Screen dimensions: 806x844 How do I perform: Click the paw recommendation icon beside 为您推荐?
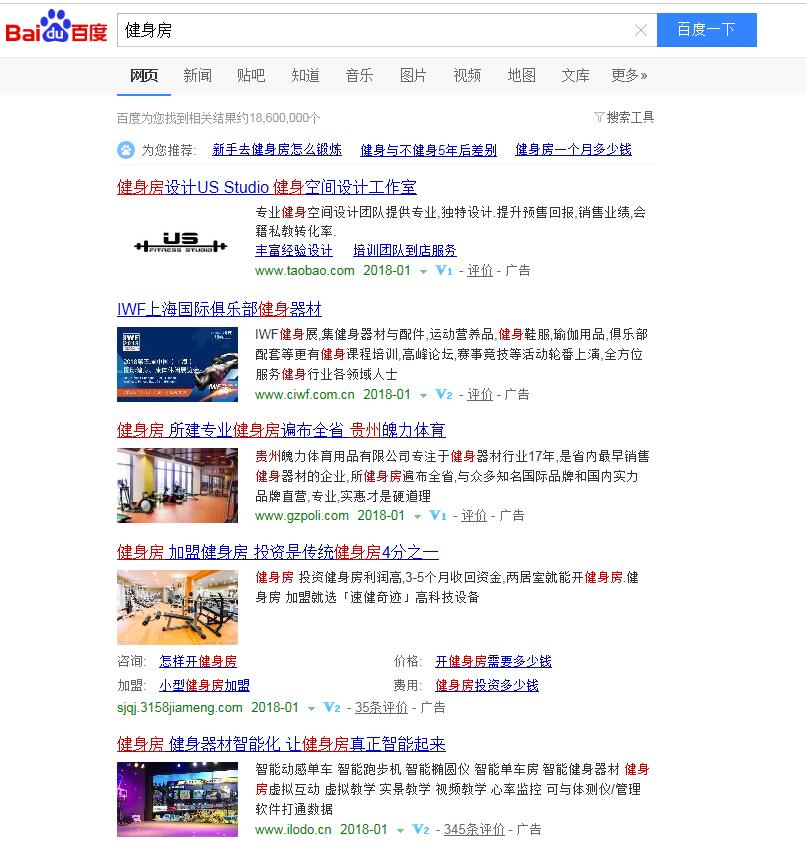tap(126, 150)
